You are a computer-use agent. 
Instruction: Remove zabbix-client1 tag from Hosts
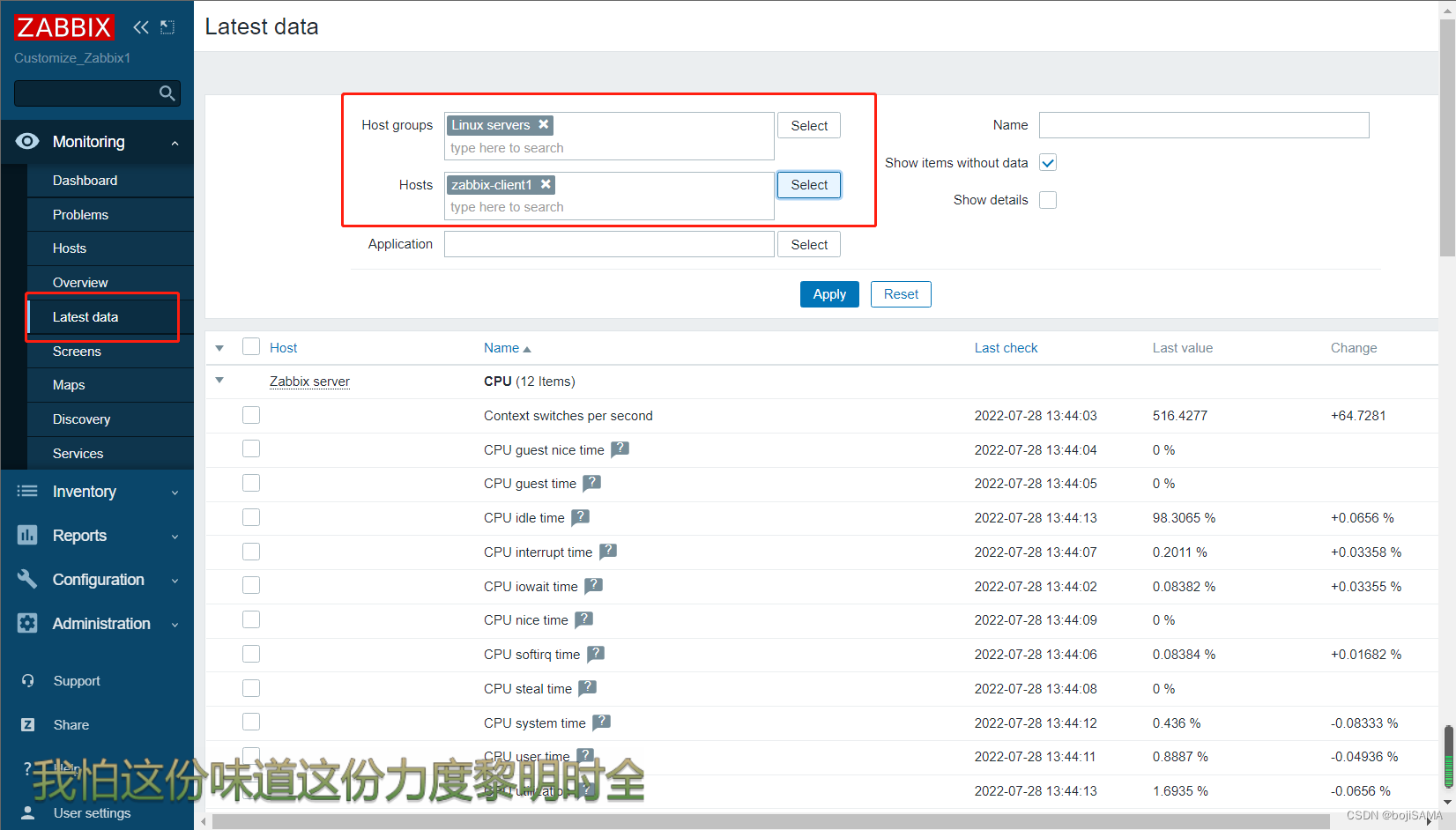[546, 184]
